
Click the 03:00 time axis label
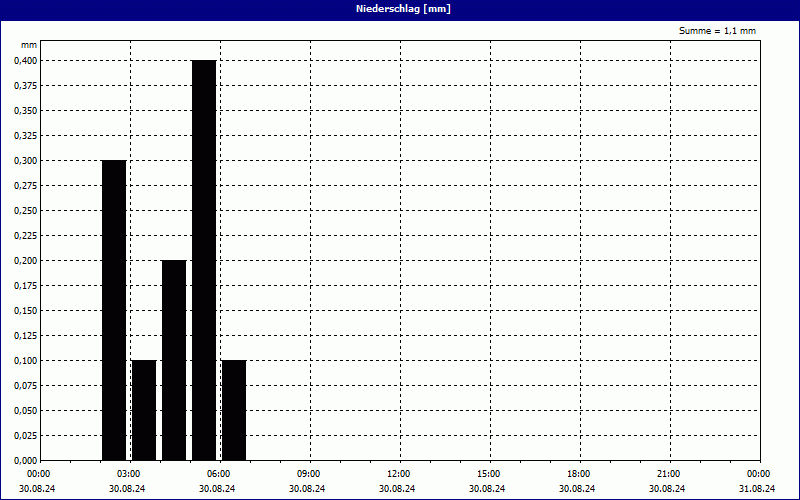pos(128,474)
